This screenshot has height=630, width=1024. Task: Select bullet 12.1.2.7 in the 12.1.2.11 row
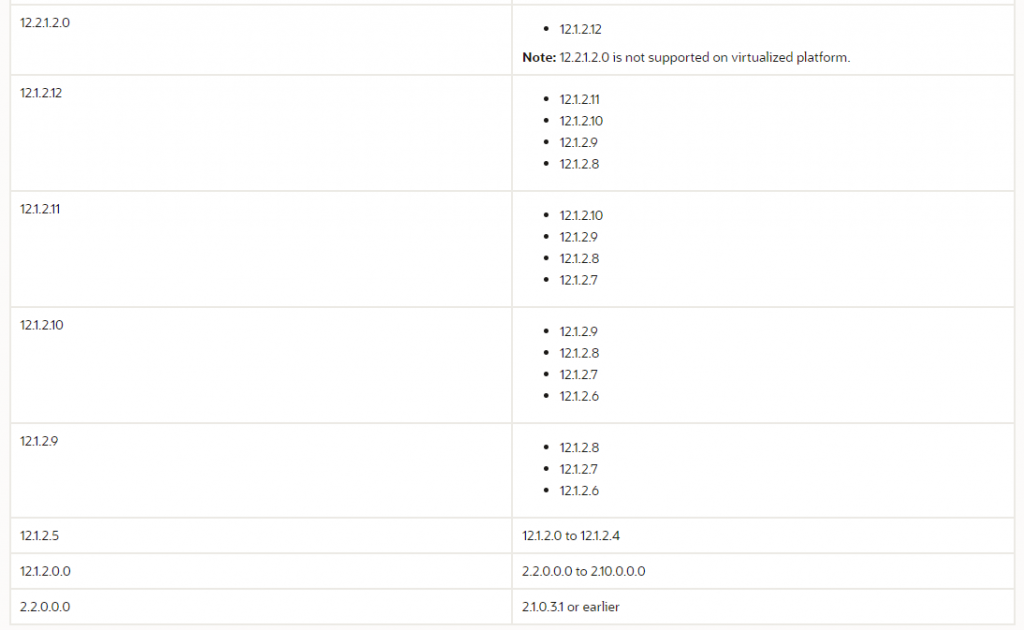coord(578,280)
